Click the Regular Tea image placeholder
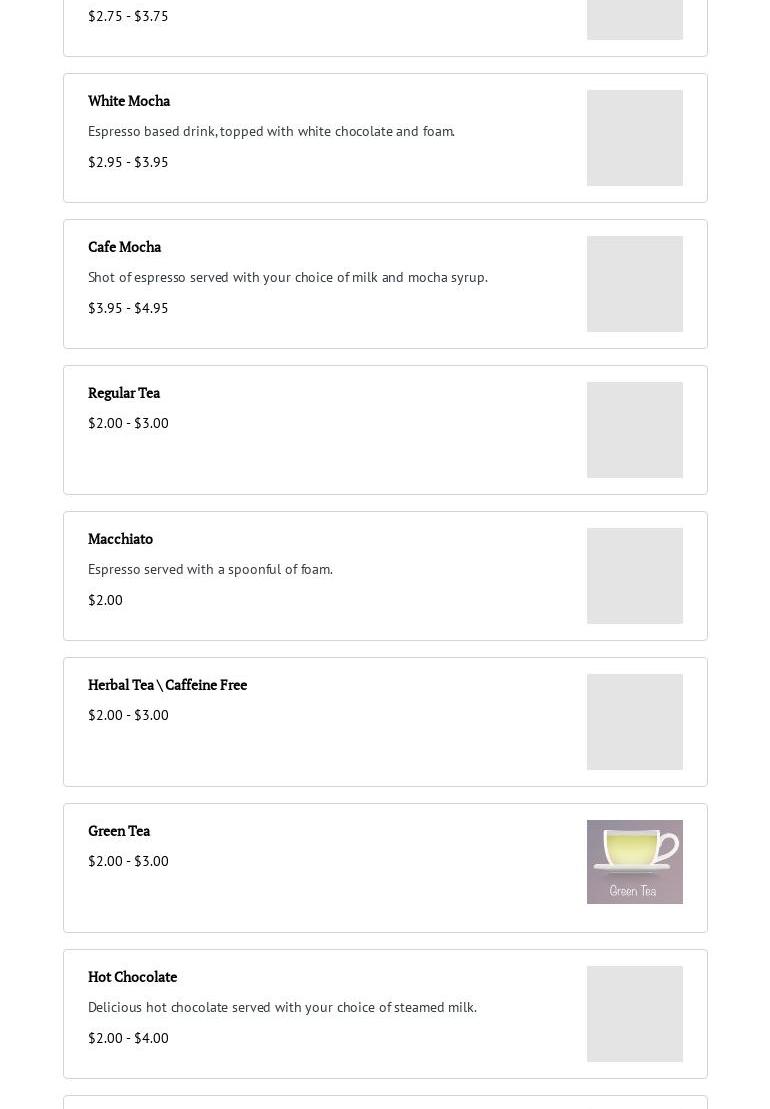 click(x=634, y=430)
